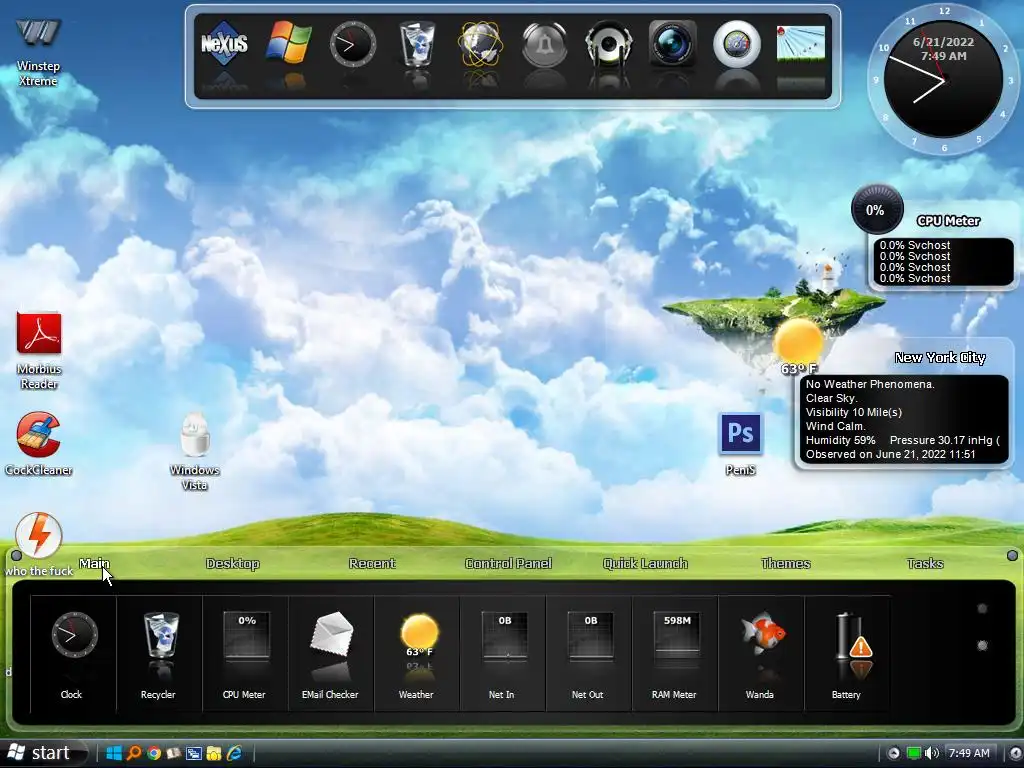Click the 0% CPU Meter dial widget
This screenshot has height=768, width=1024.
click(876, 210)
